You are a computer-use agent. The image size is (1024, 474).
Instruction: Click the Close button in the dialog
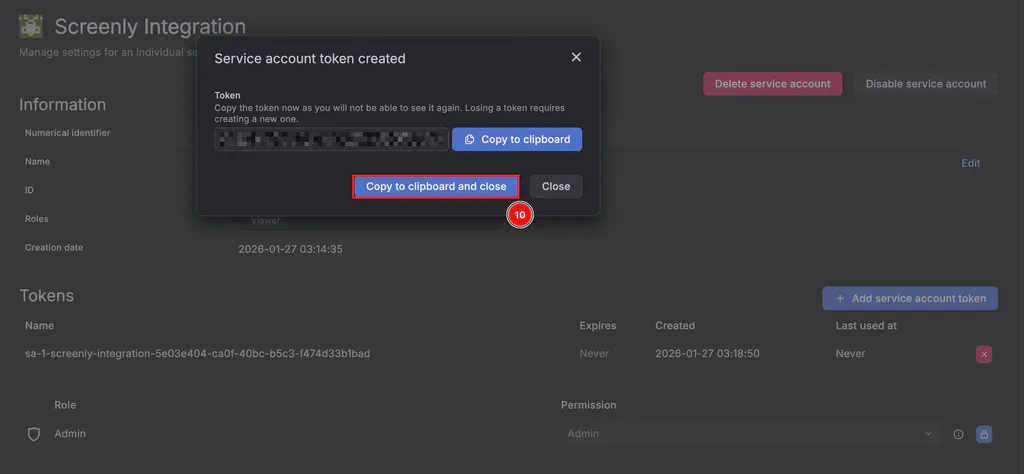[x=556, y=186]
